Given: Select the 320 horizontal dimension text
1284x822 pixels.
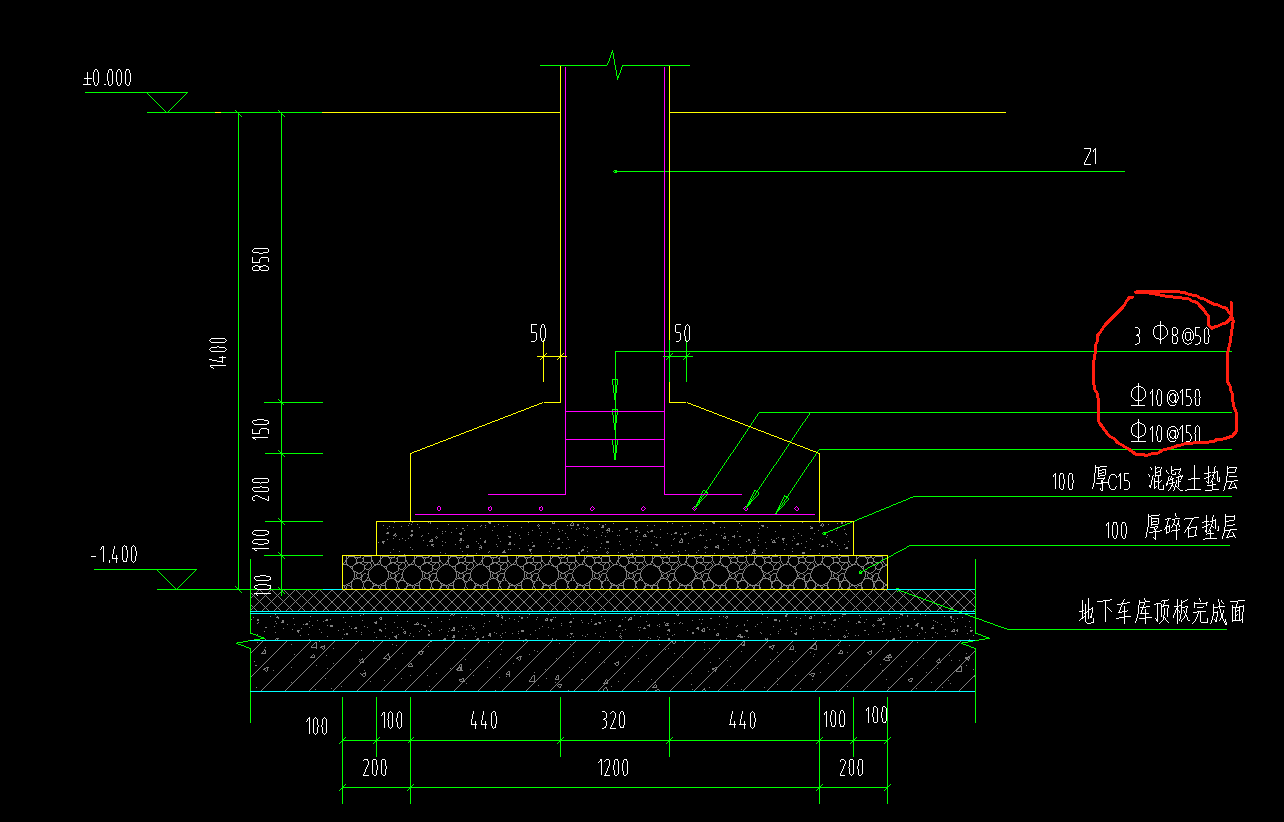Looking at the screenshot, I should click(613, 721).
